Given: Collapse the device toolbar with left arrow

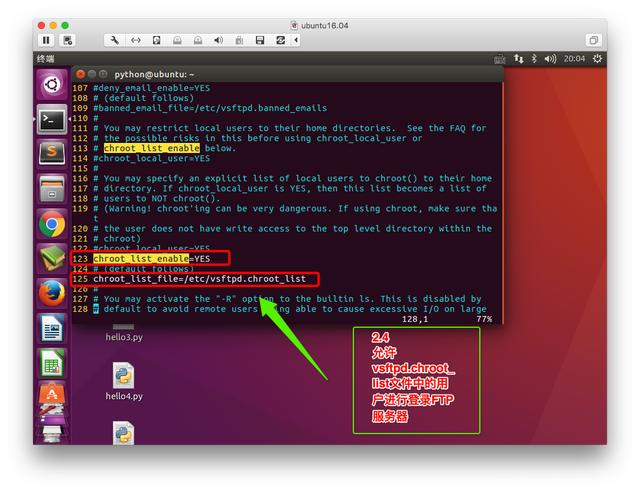Looking at the screenshot, I should pyautogui.click(x=296, y=40).
